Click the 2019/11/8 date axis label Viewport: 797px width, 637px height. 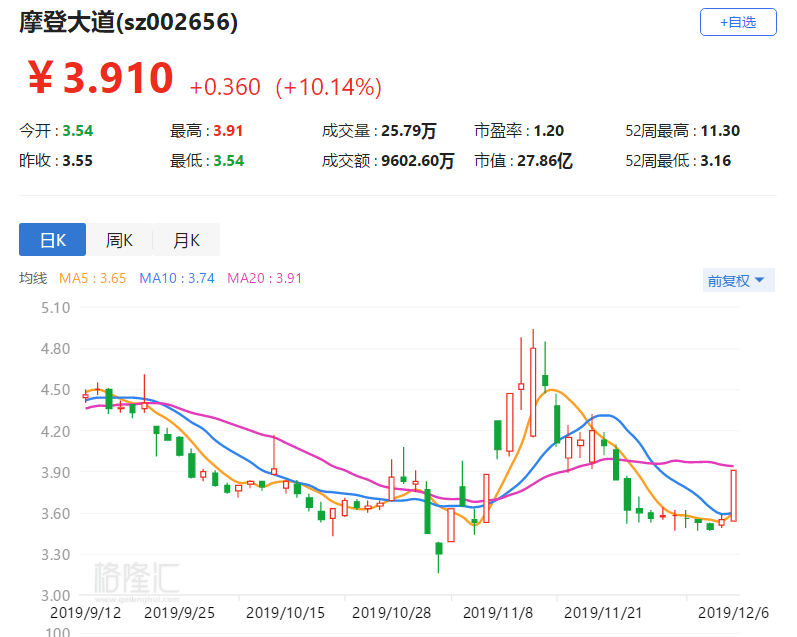coord(498,613)
